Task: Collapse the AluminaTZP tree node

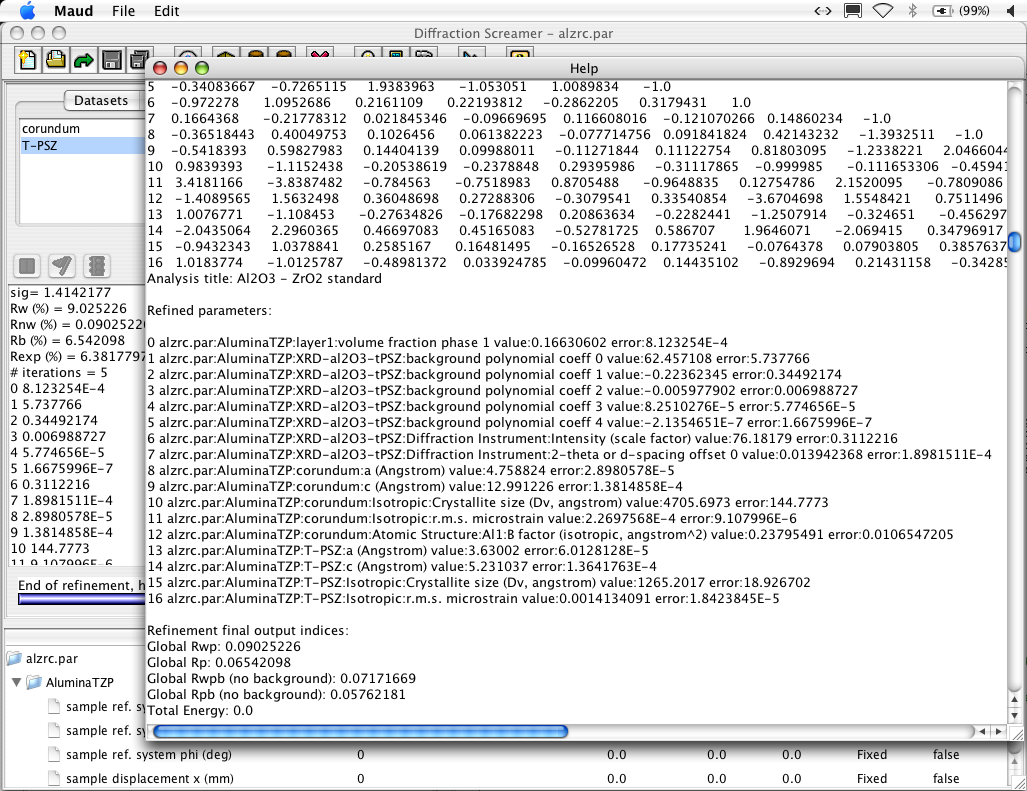Action: tap(17, 682)
